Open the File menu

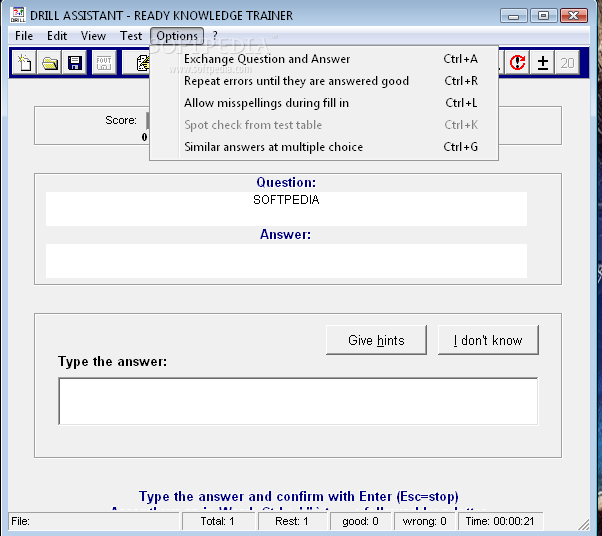click(24, 36)
